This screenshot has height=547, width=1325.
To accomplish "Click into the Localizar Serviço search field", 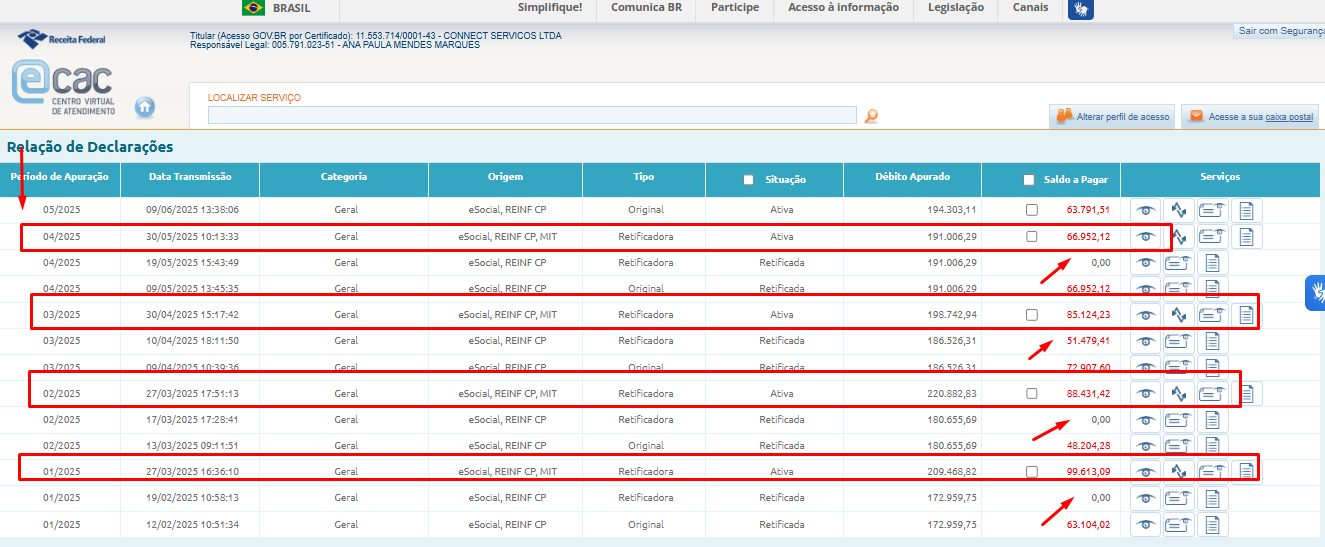I will pos(532,115).
